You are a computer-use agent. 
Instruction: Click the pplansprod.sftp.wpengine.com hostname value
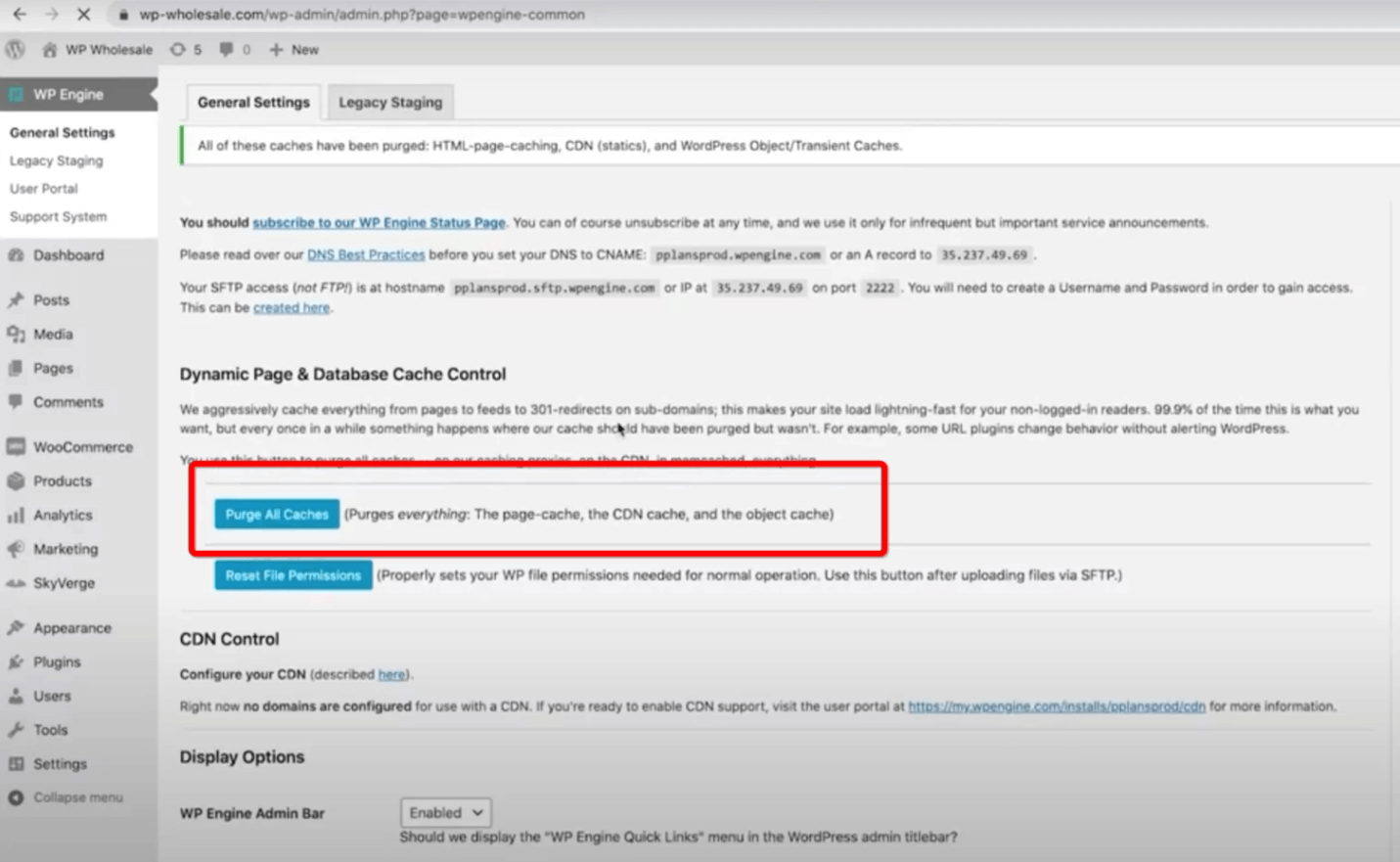(554, 288)
